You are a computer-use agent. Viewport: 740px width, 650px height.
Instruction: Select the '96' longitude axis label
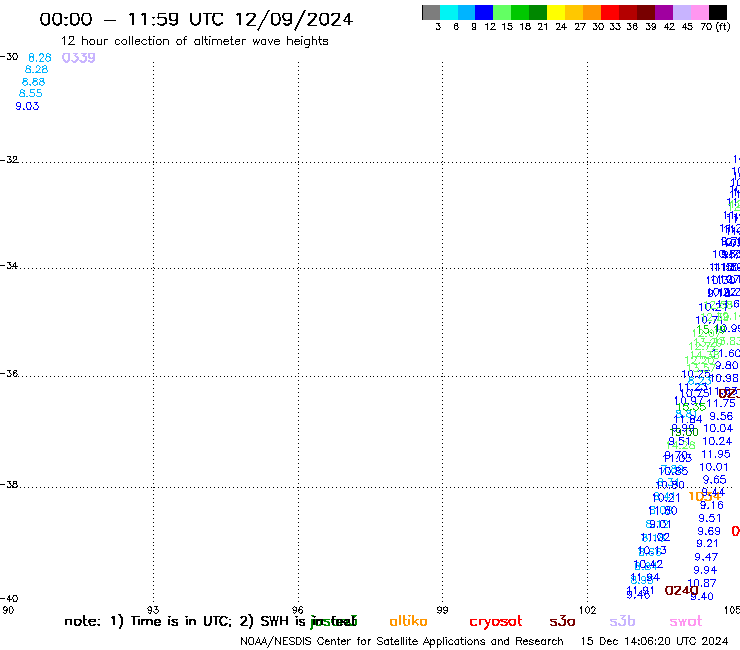[298, 610]
